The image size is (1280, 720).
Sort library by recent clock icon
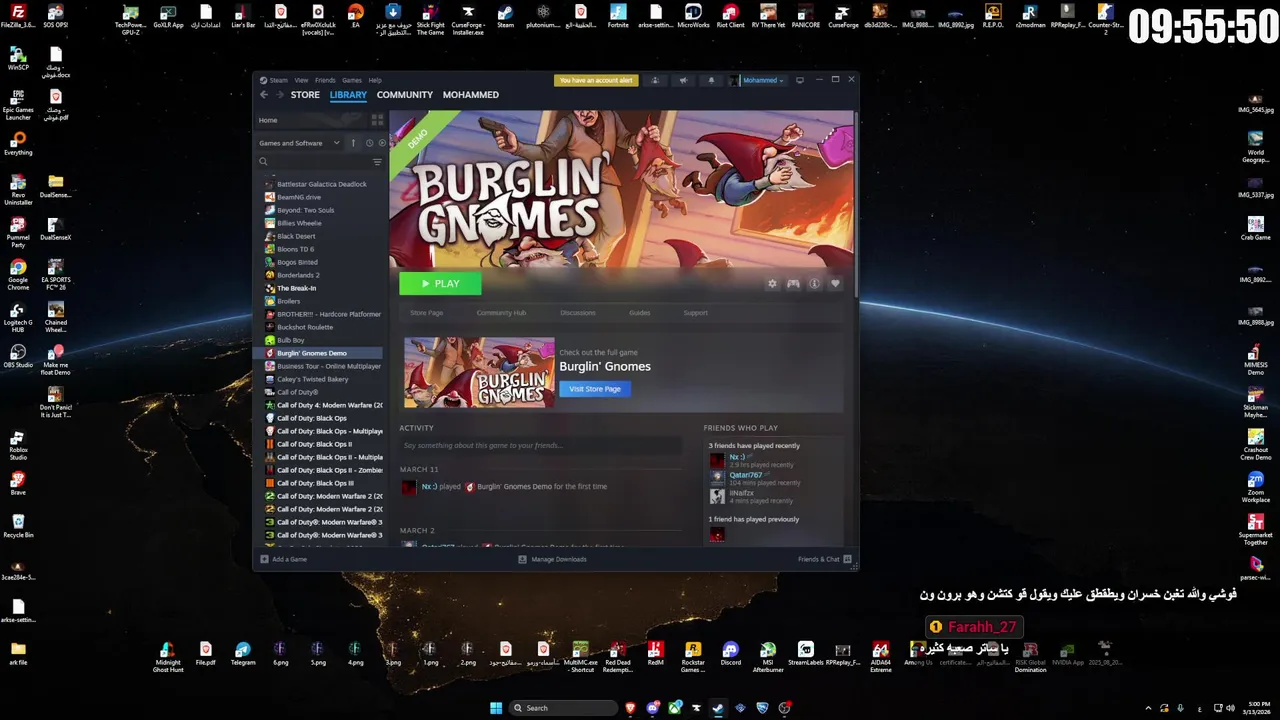369,143
